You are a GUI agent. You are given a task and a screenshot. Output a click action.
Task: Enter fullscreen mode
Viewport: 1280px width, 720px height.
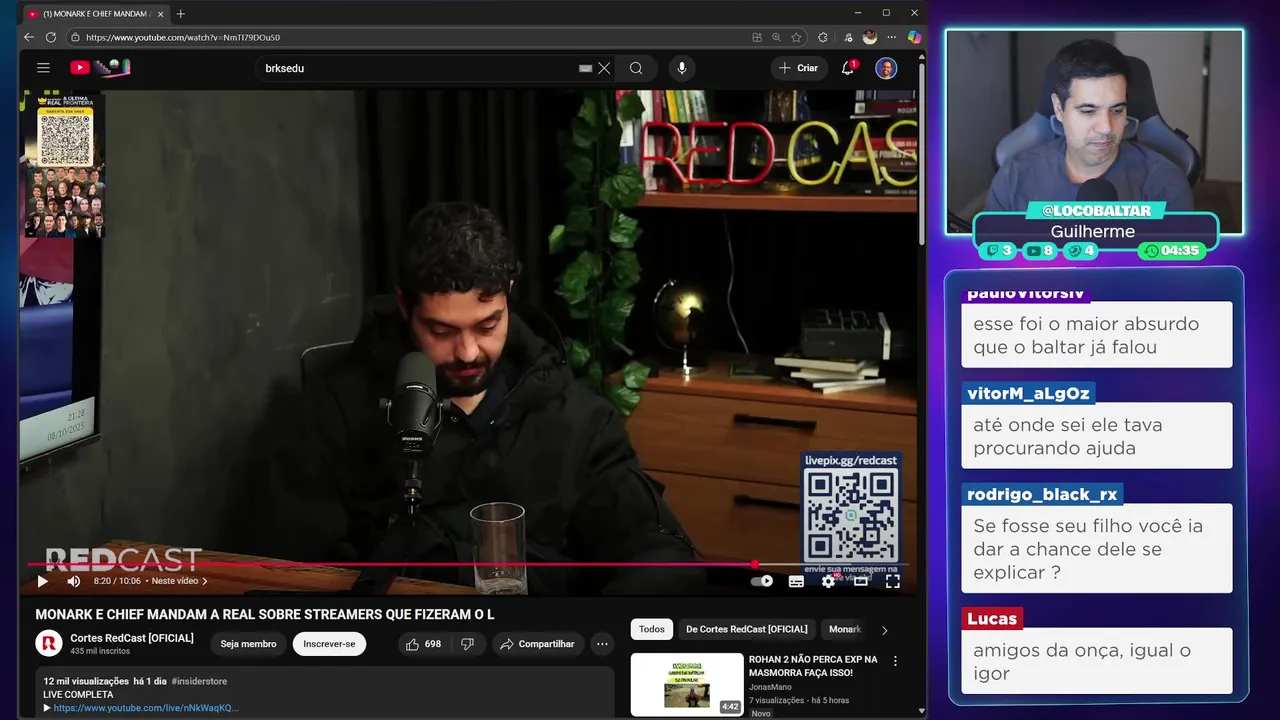(892, 581)
